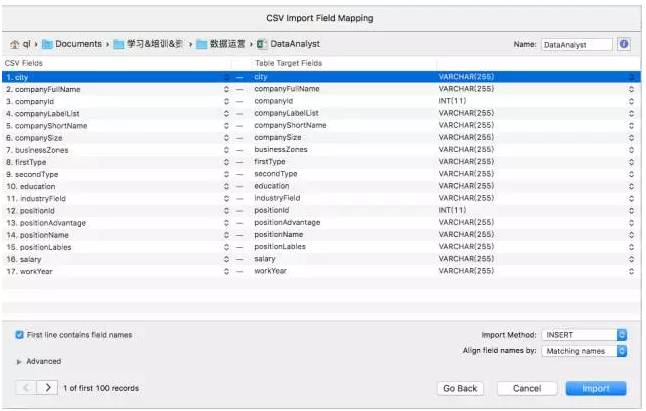The width and height of the screenshot is (646, 411).
Task: Go to previous record preview arrow
Action: 26,388
